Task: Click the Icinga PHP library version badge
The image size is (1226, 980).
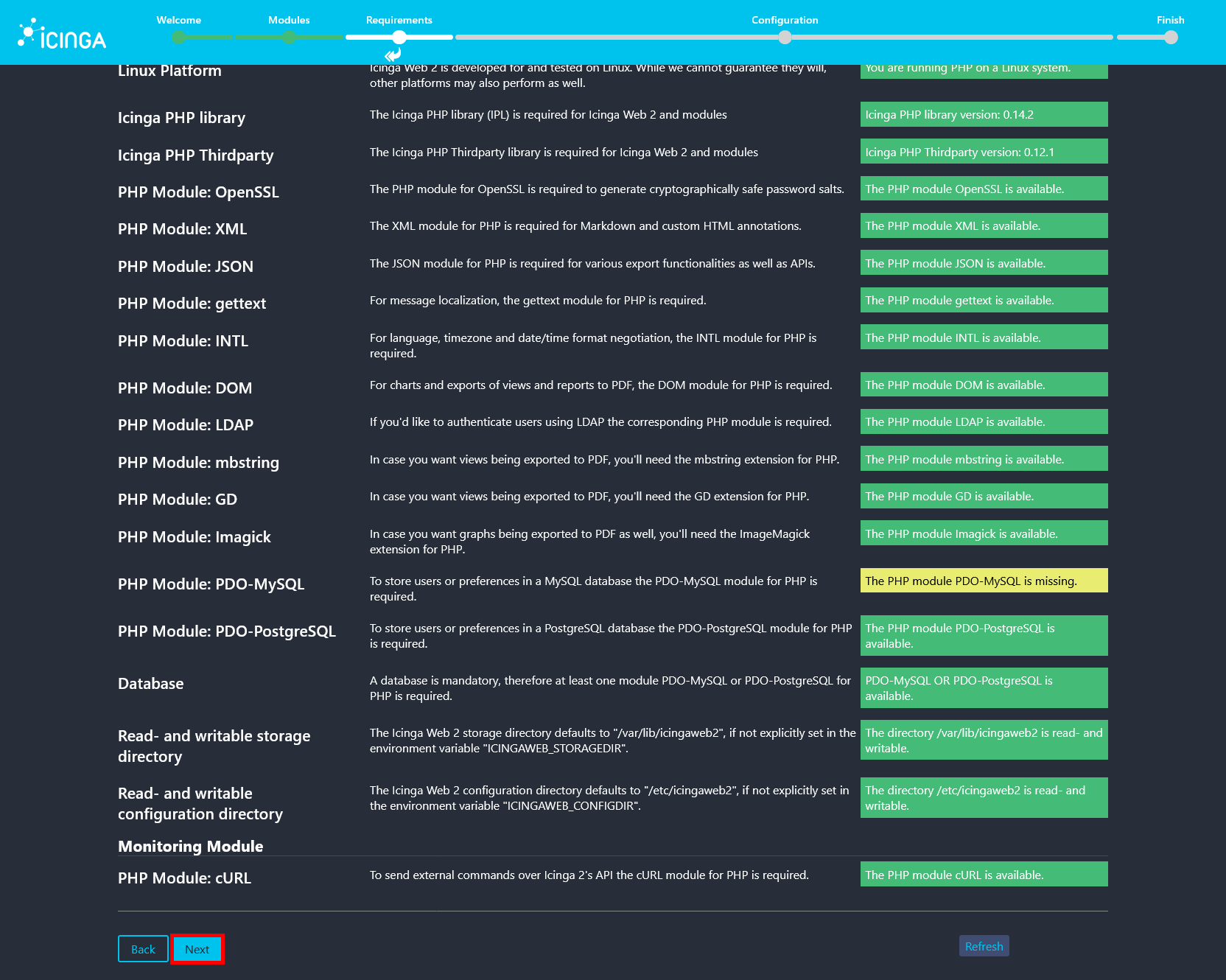Action: click(984, 114)
